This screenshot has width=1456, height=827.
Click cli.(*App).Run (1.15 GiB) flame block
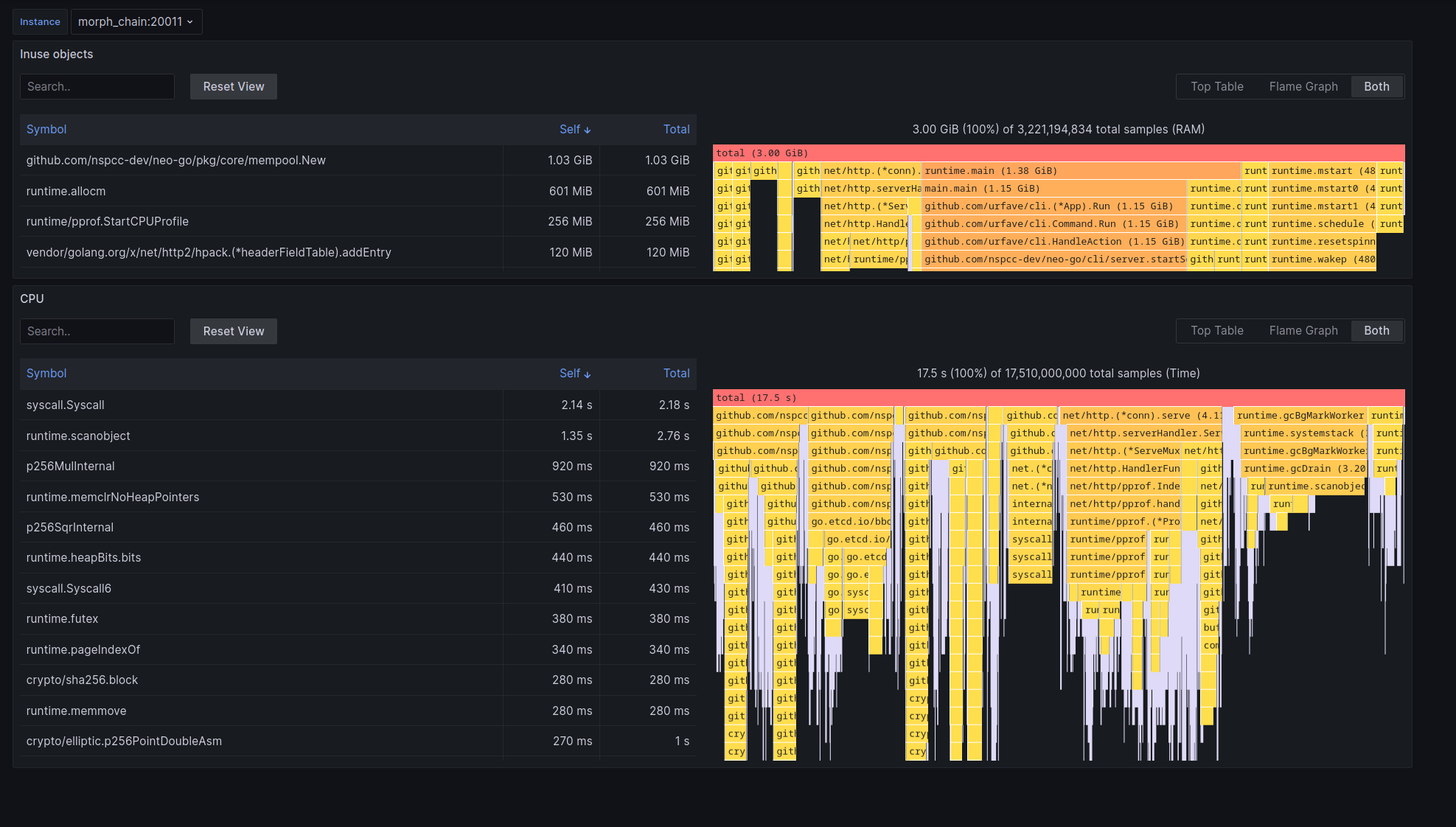point(1054,206)
